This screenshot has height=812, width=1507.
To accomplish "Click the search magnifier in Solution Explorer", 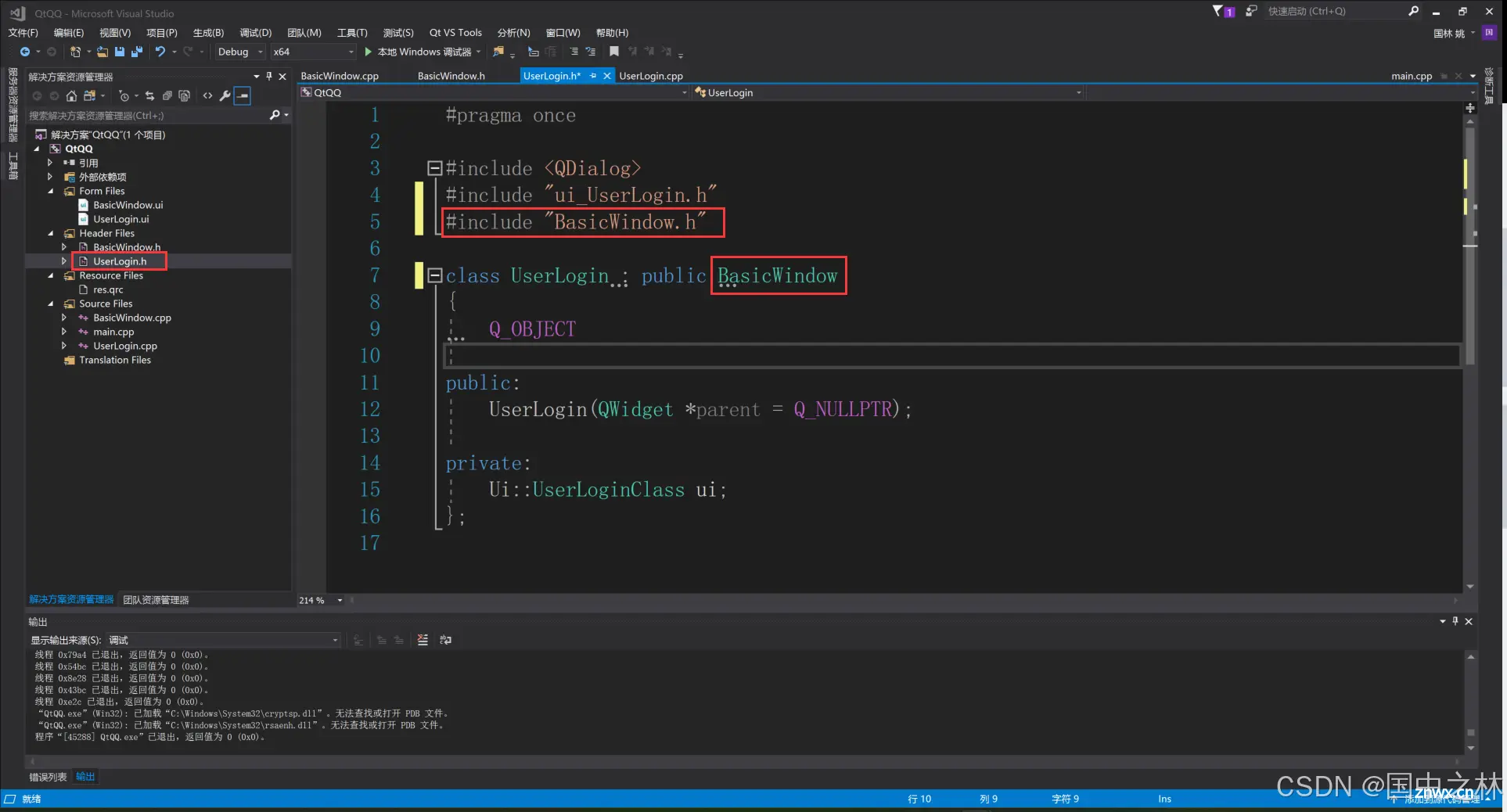I will pyautogui.click(x=275, y=115).
